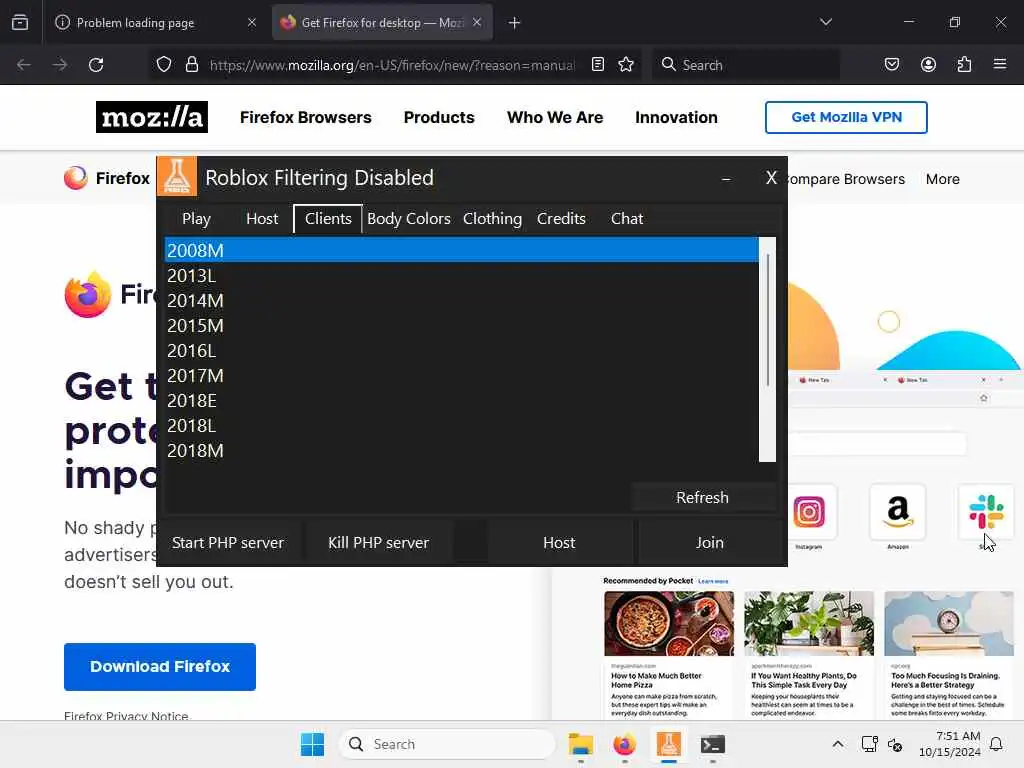Select the 2018E client
Image resolution: width=1024 pixels, height=768 pixels.
click(462, 400)
